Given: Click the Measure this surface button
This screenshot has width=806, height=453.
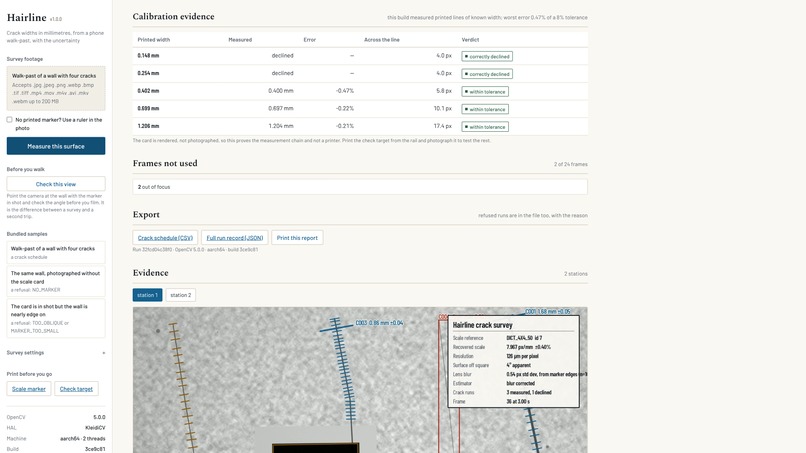Looking at the screenshot, I should (56, 146).
